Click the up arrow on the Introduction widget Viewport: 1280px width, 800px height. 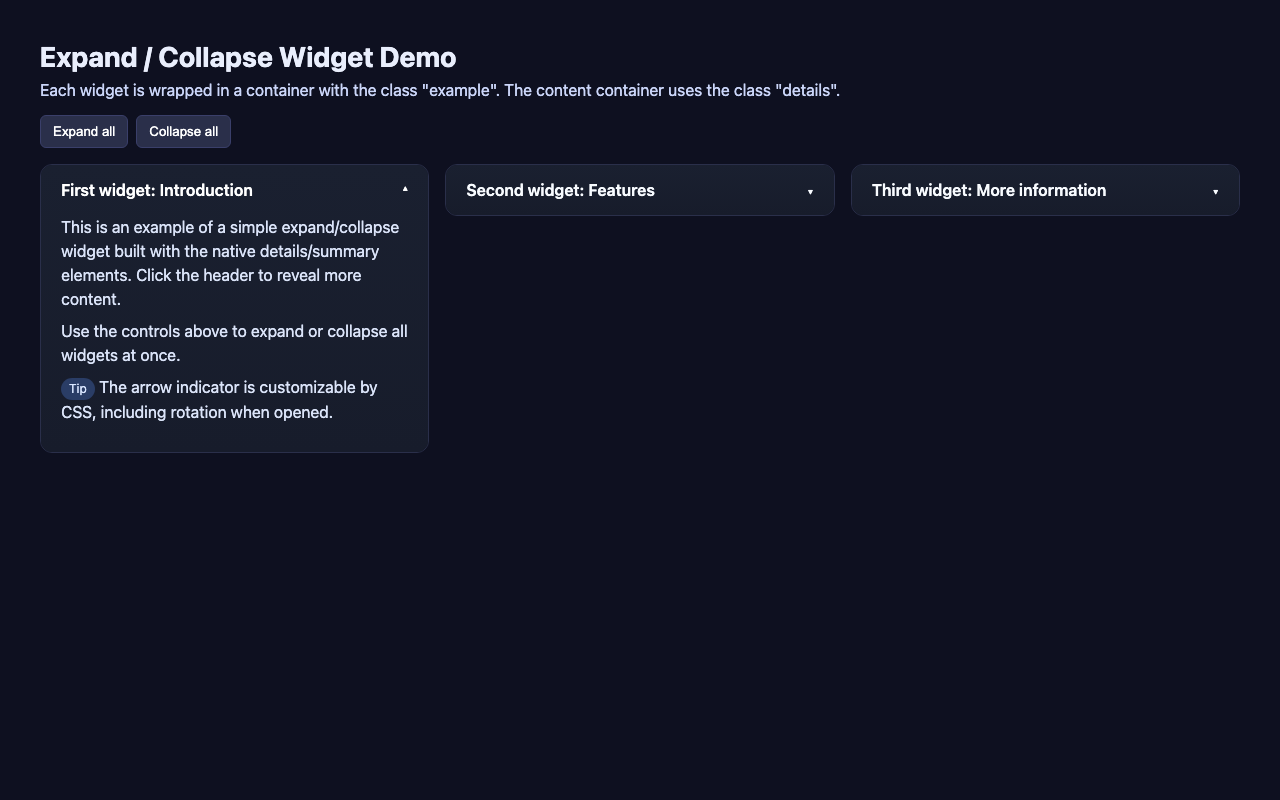[405, 189]
